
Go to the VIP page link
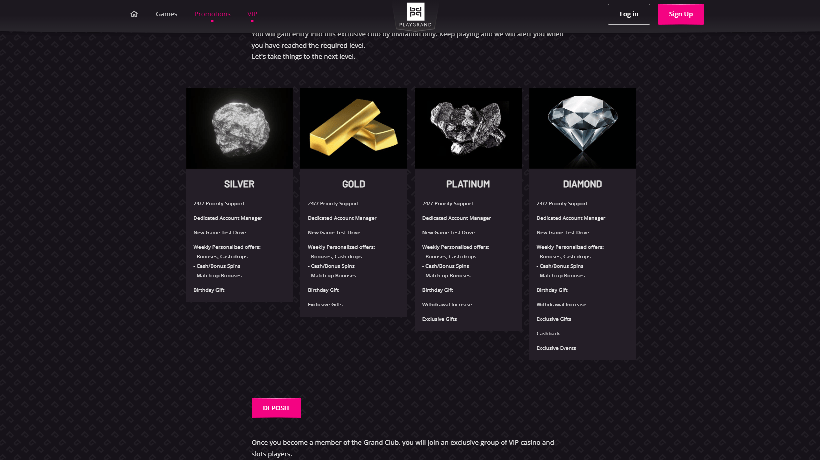[x=252, y=14]
